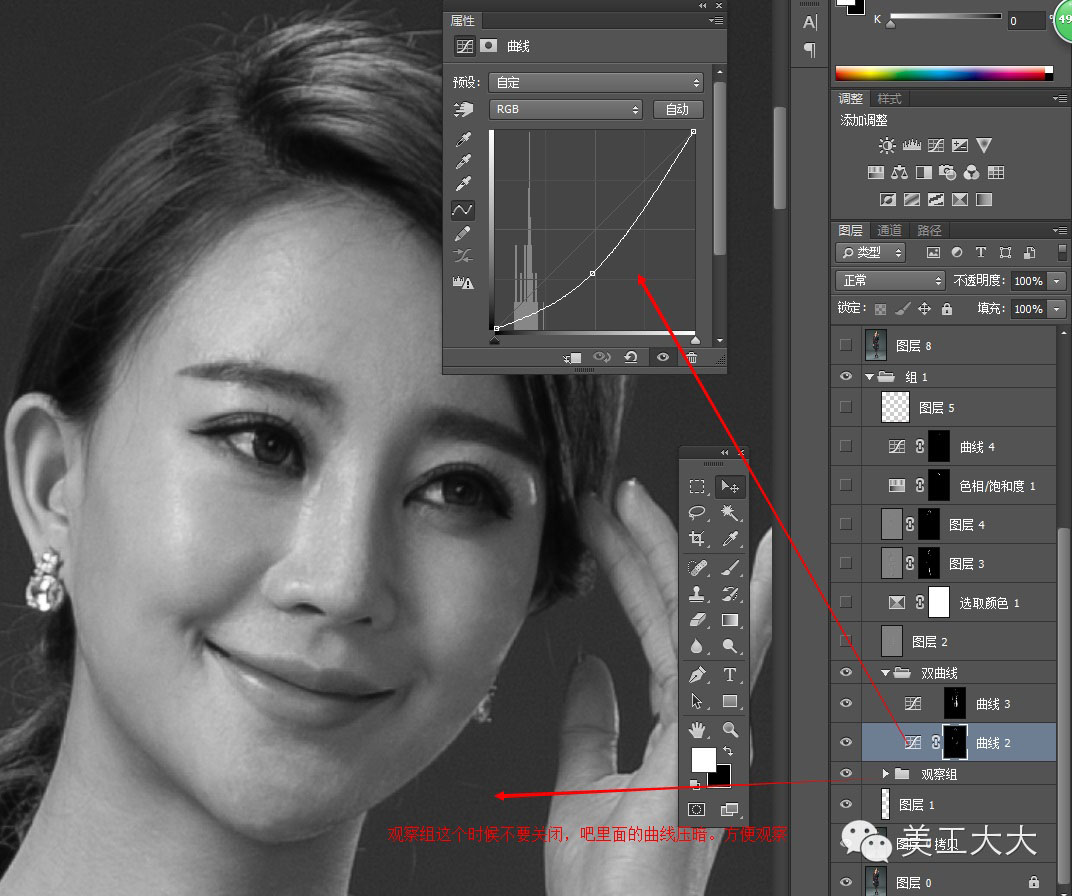Switch to the 通道 tab
The height and width of the screenshot is (896, 1072).
coord(889,230)
